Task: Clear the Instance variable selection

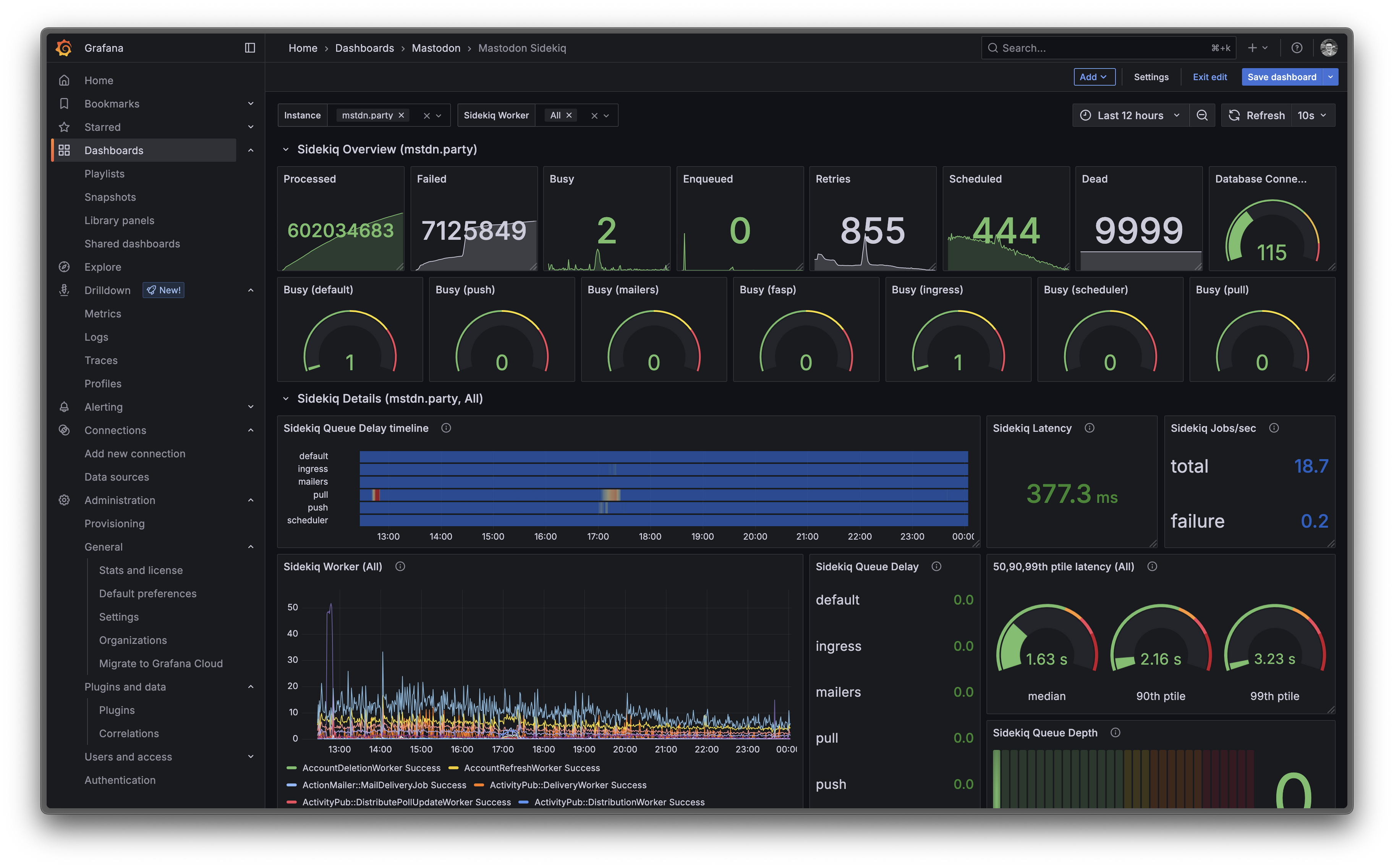Action: coord(427,115)
